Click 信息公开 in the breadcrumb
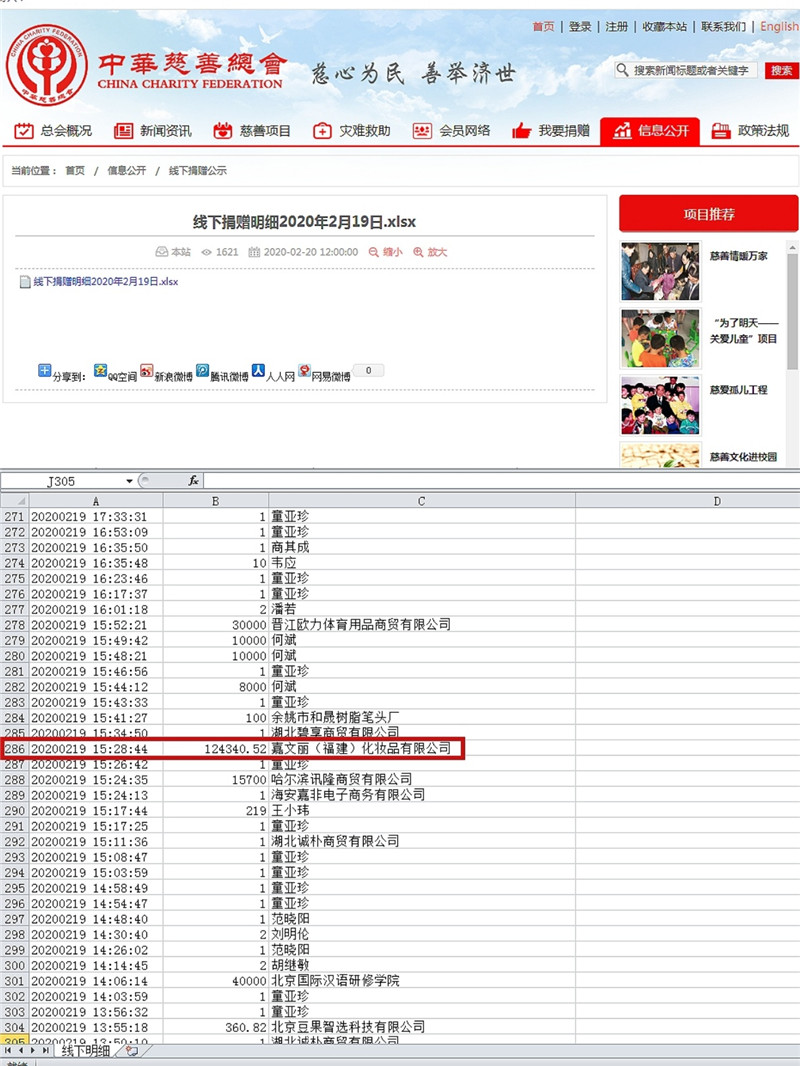The image size is (800, 1066). click(126, 171)
